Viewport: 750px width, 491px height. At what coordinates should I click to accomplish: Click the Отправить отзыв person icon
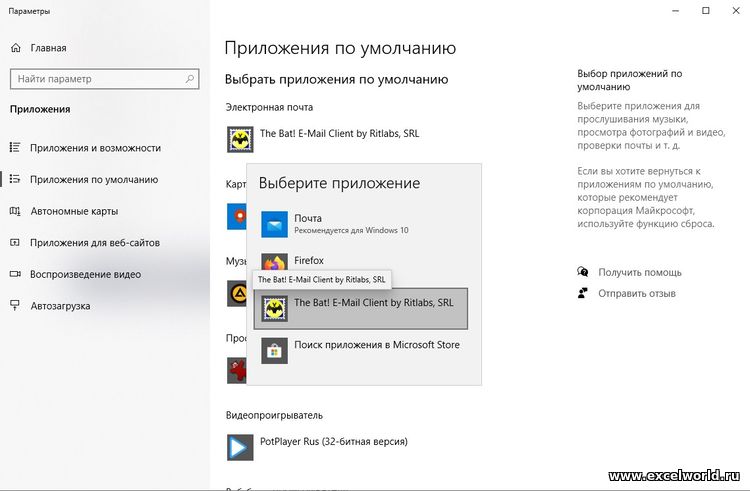tap(583, 293)
